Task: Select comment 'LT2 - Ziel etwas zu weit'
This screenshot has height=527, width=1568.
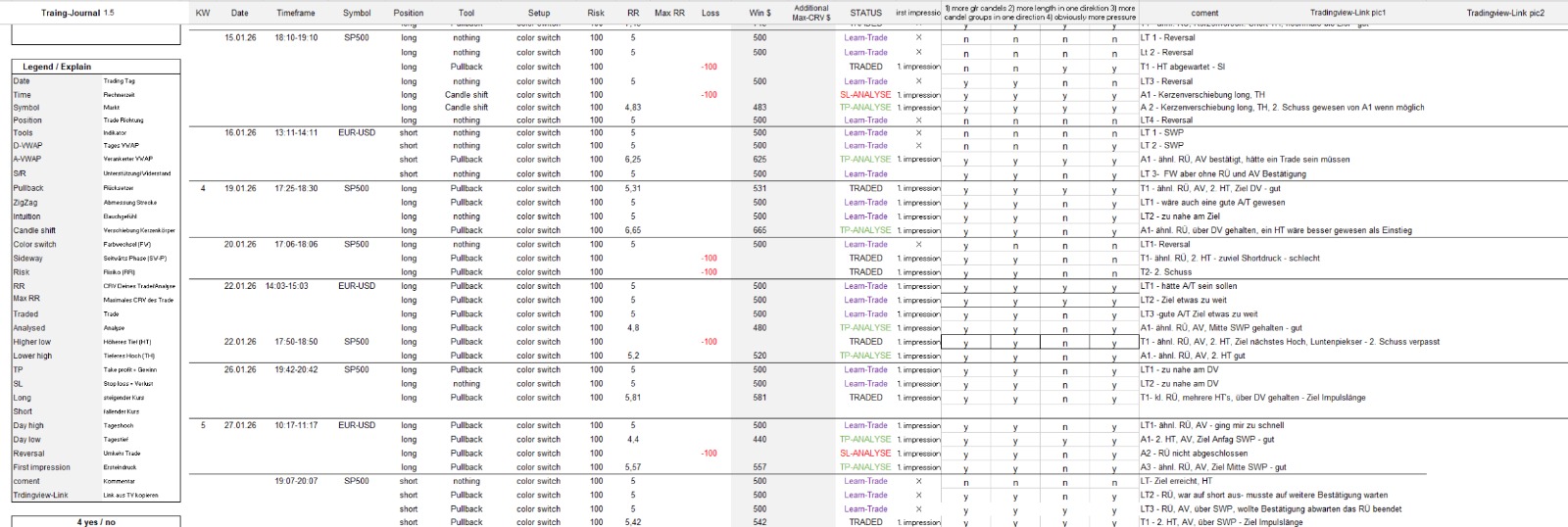Action: click(x=1183, y=300)
